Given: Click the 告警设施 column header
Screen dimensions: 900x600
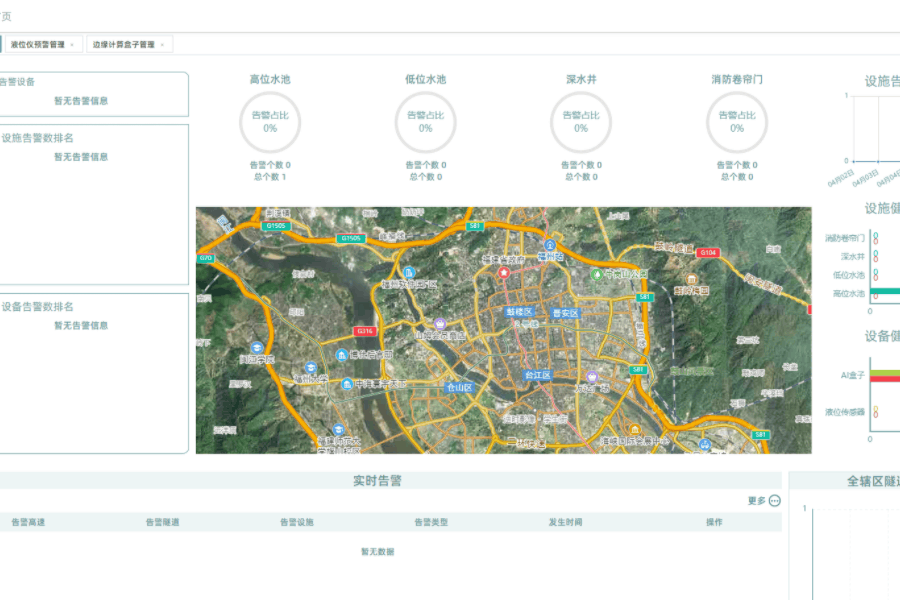Looking at the screenshot, I should (x=297, y=522).
